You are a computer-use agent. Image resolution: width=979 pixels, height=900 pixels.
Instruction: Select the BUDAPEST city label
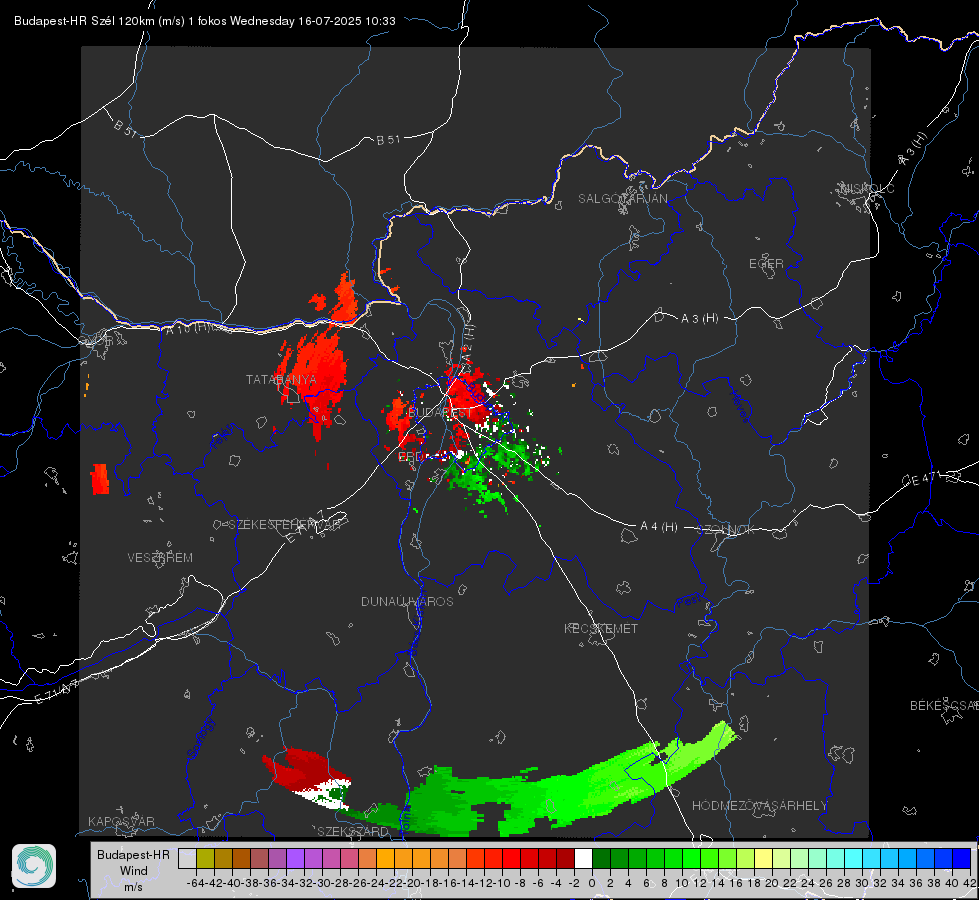pos(440,413)
